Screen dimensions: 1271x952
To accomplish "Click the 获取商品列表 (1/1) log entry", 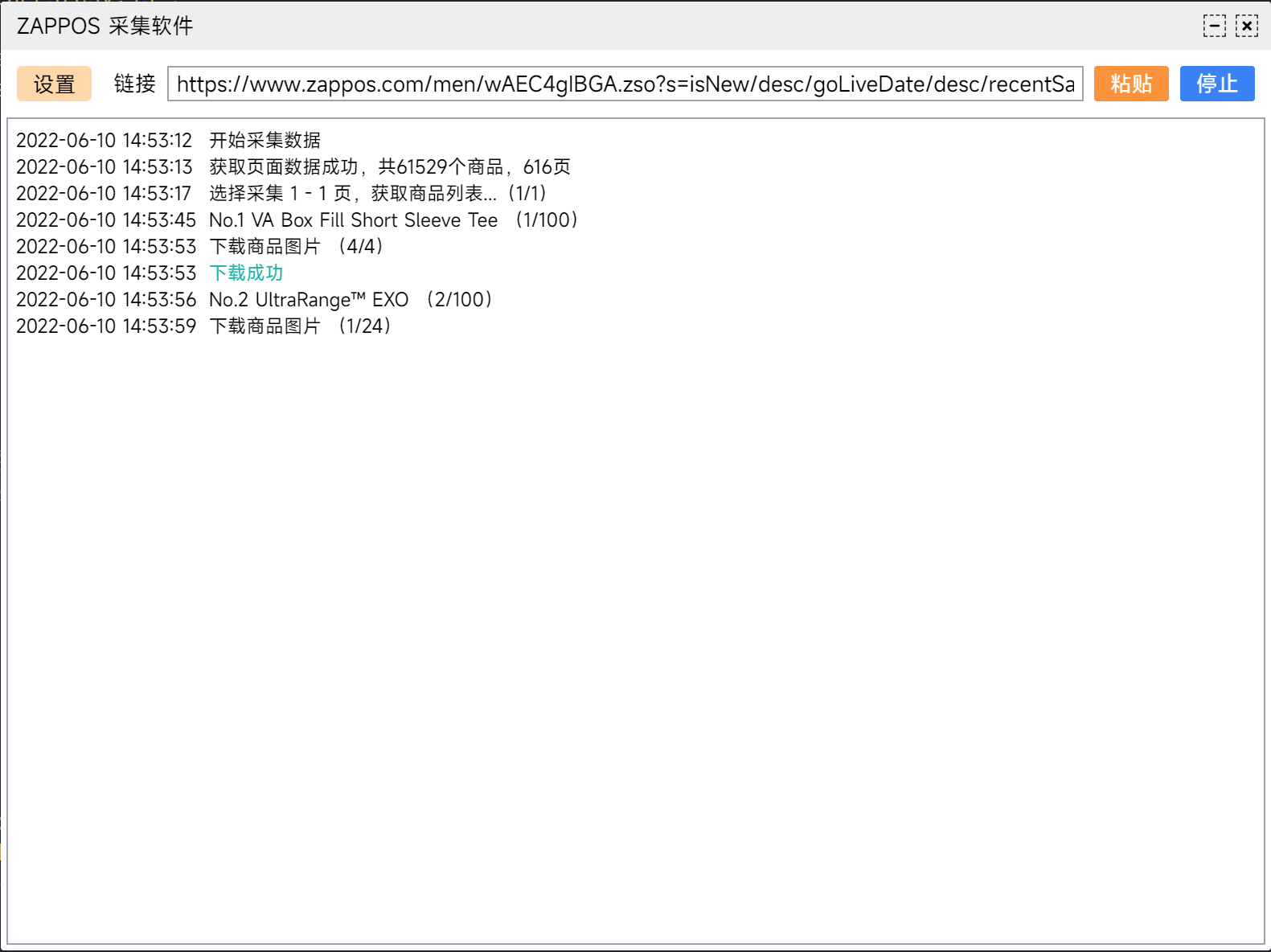I will point(378,193).
